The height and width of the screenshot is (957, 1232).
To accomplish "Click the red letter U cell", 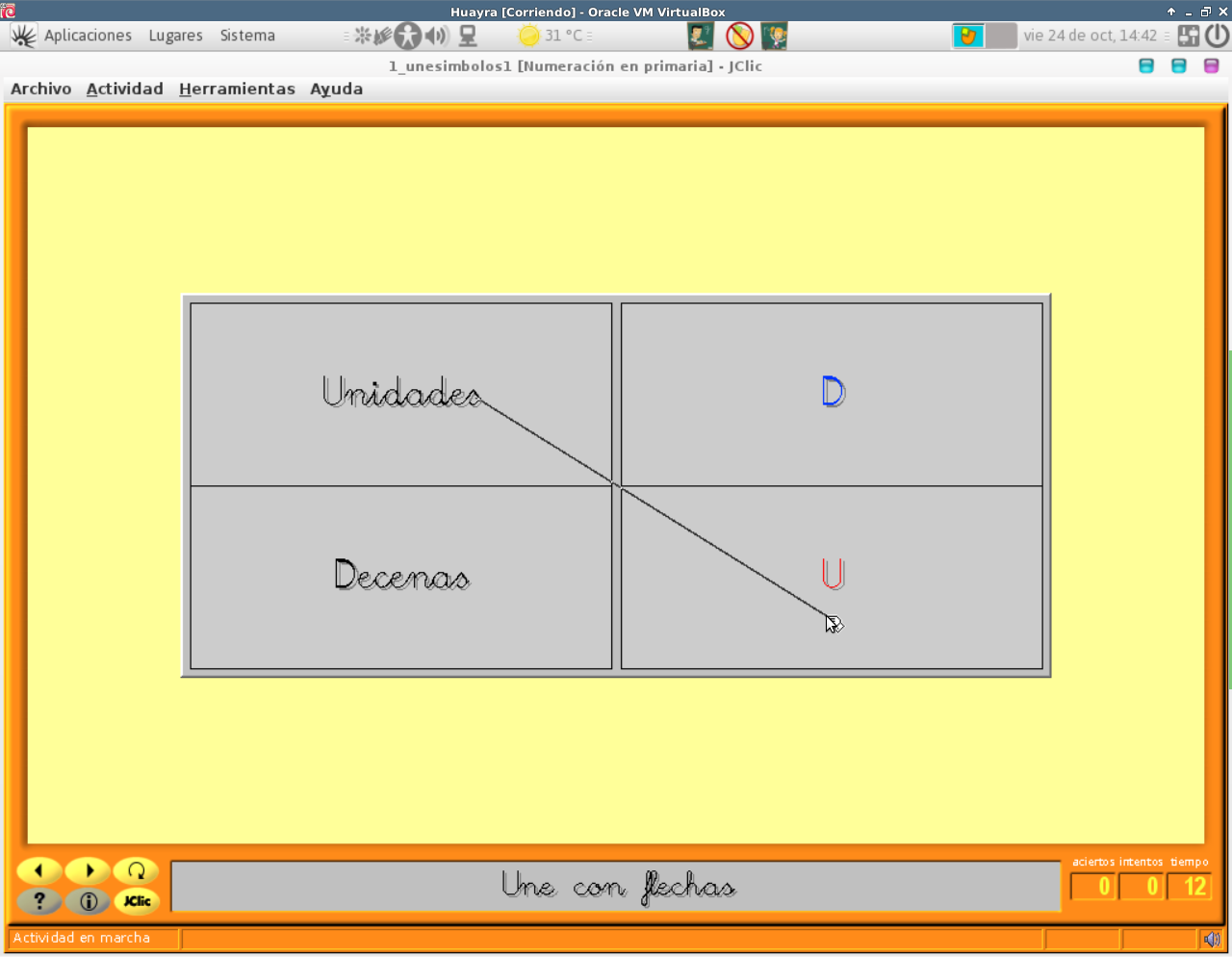I will (x=833, y=575).
